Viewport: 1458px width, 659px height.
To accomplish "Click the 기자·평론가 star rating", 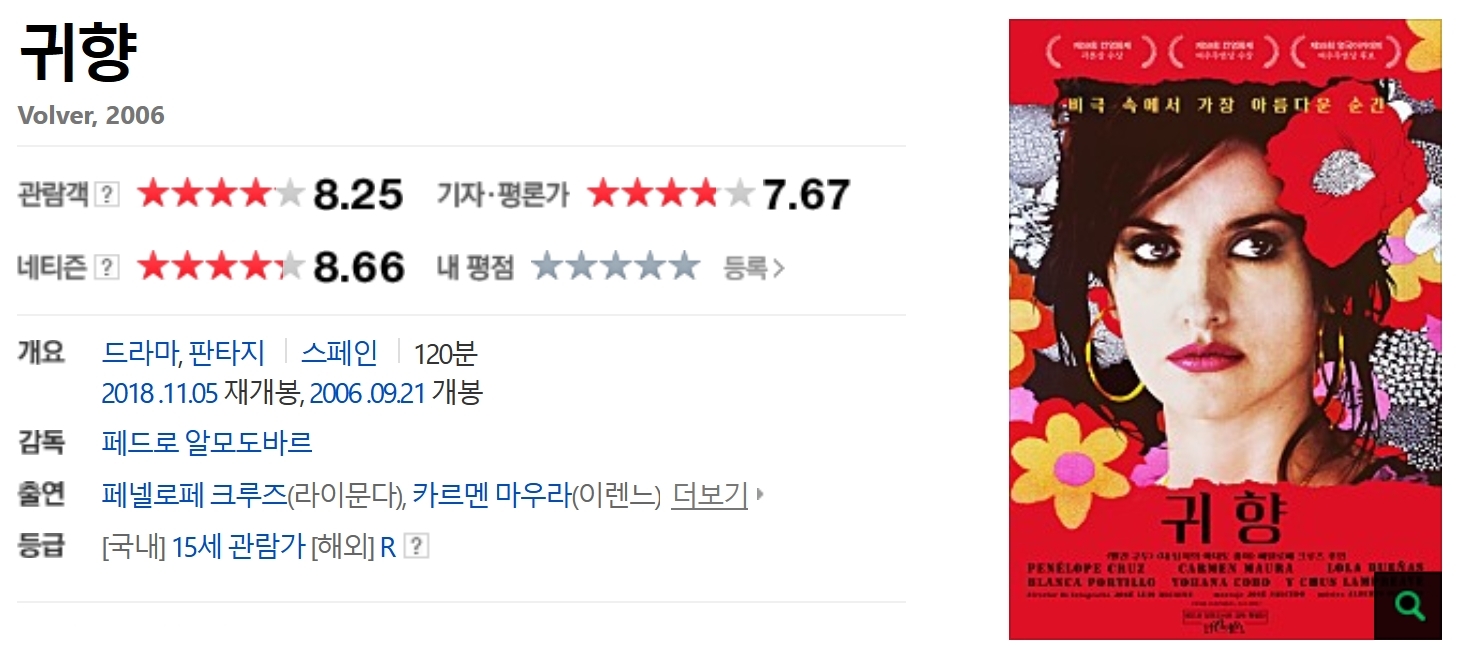I will [x=671, y=194].
